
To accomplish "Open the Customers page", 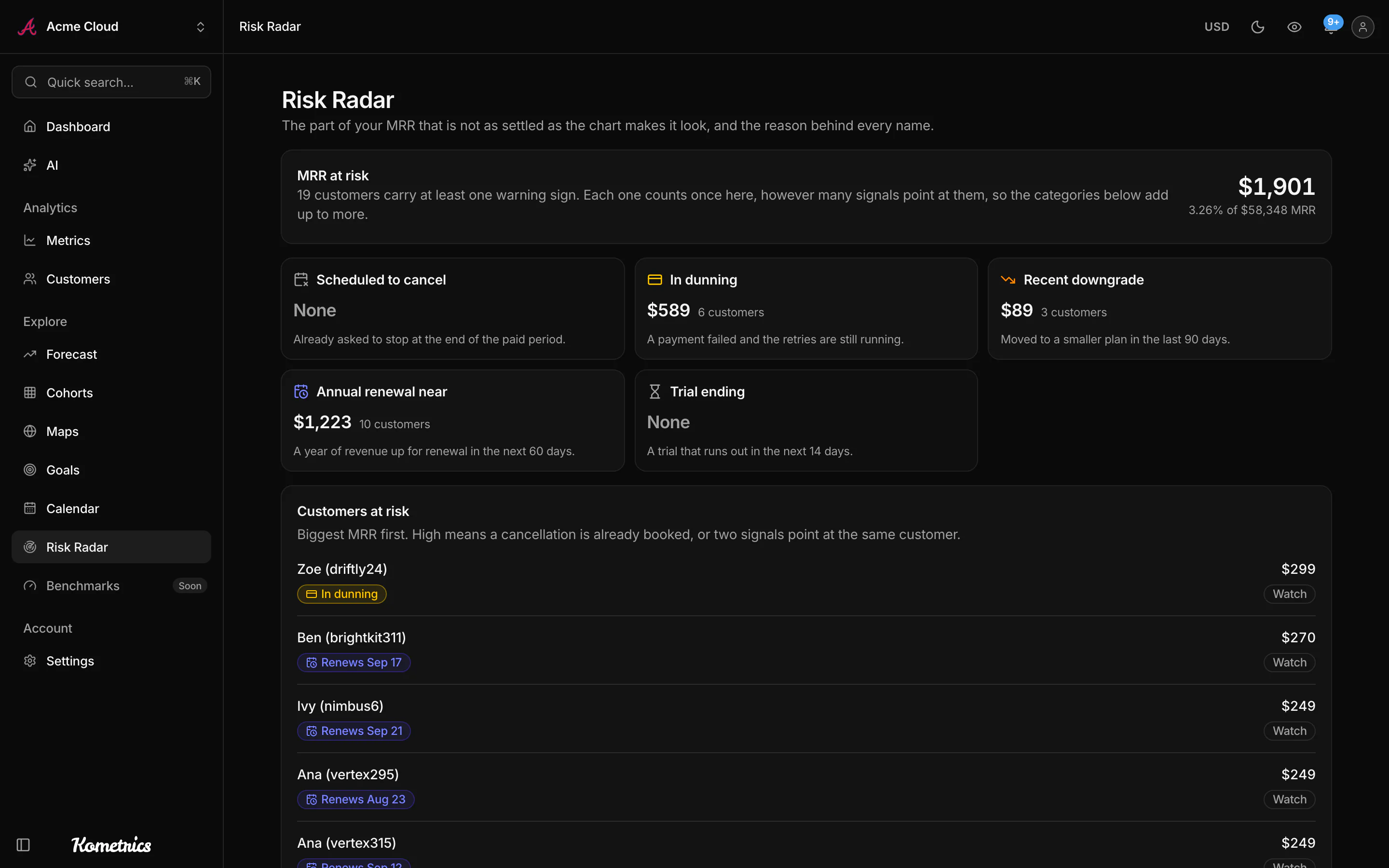I will tap(111, 279).
